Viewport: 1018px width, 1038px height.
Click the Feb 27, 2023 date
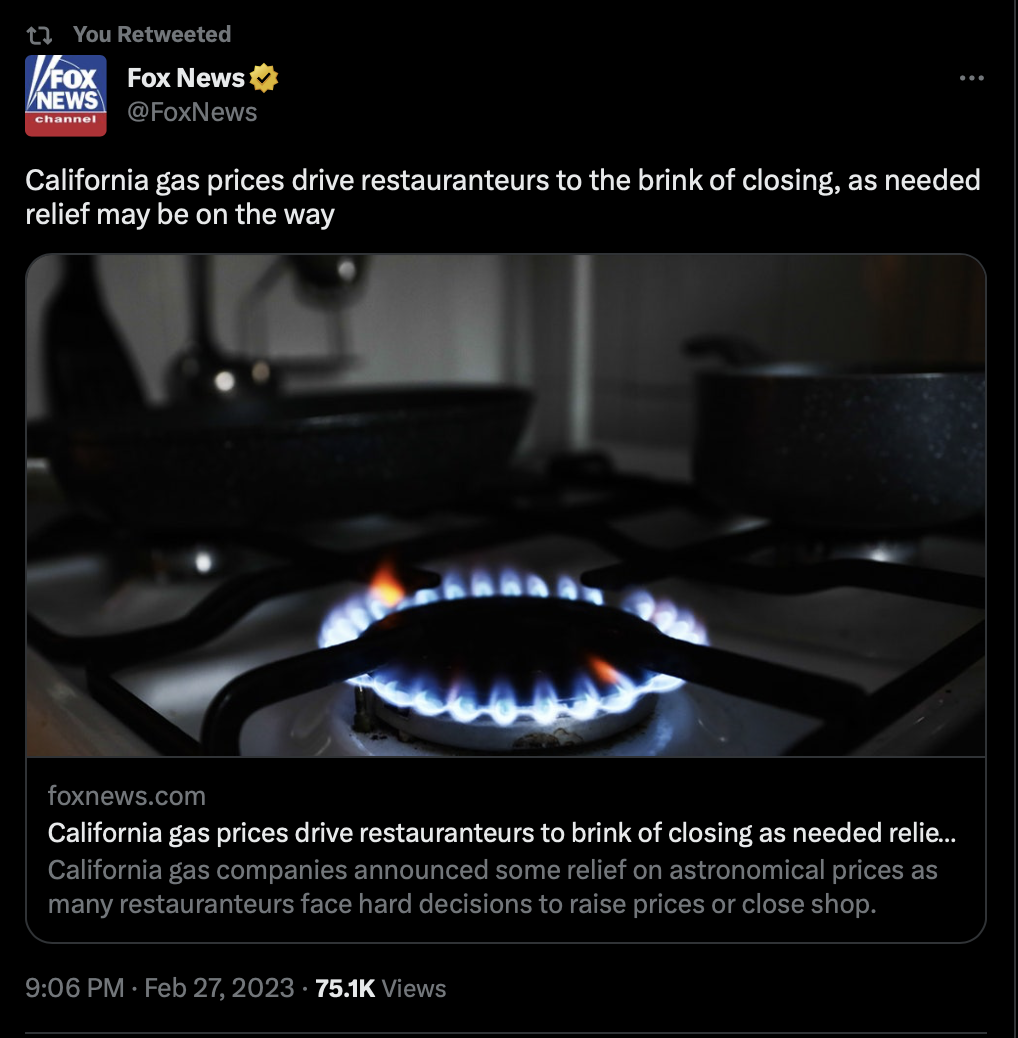point(219,988)
